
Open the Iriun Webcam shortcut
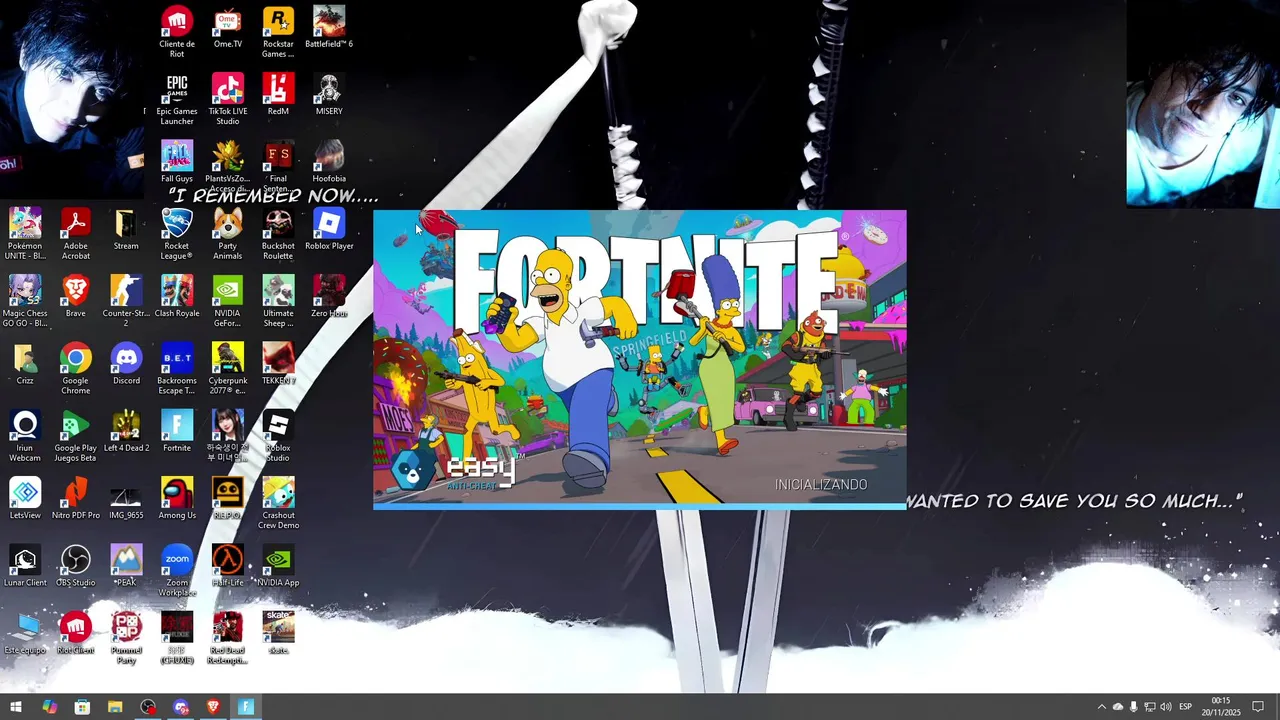click(x=25, y=435)
